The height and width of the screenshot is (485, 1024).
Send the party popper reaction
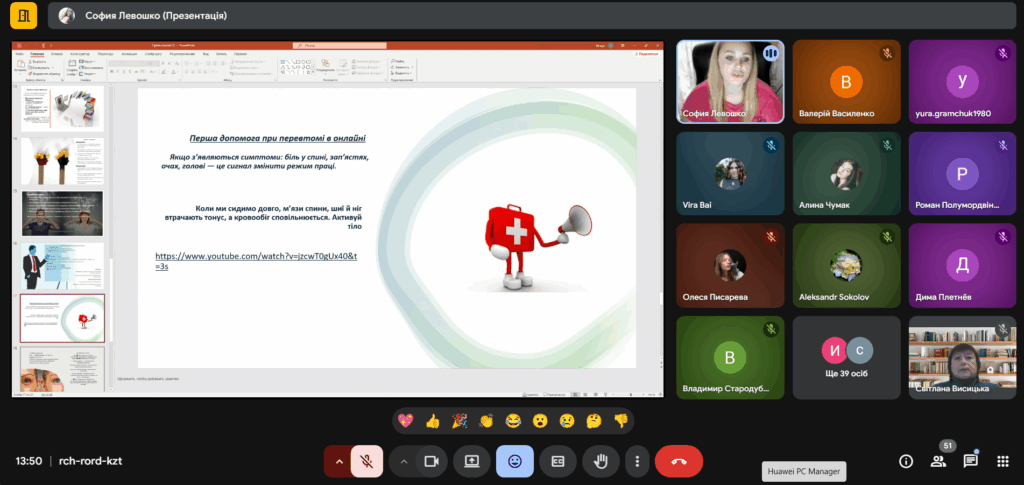(459, 420)
